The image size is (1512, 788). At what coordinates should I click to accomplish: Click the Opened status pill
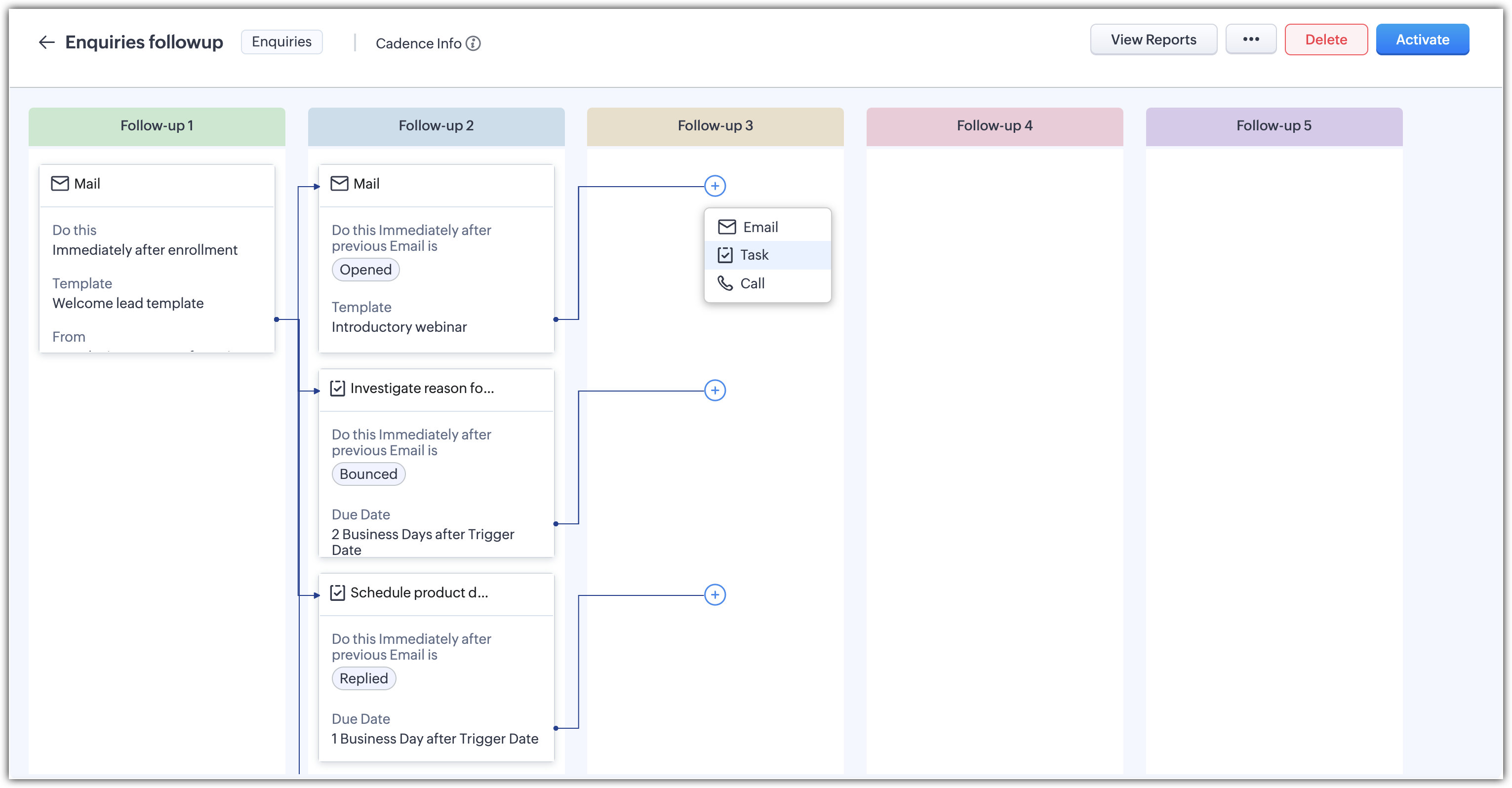pos(366,269)
